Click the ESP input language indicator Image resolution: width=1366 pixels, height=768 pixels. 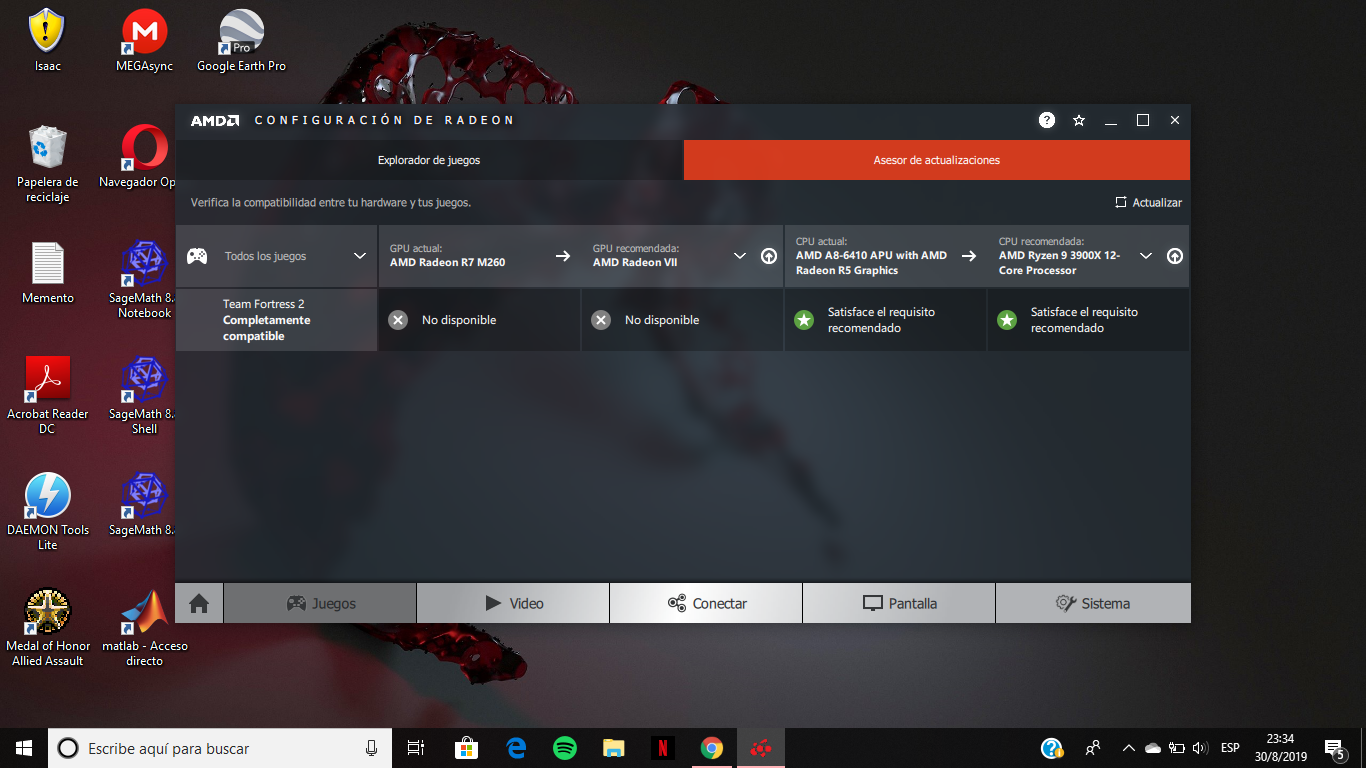(1230, 748)
